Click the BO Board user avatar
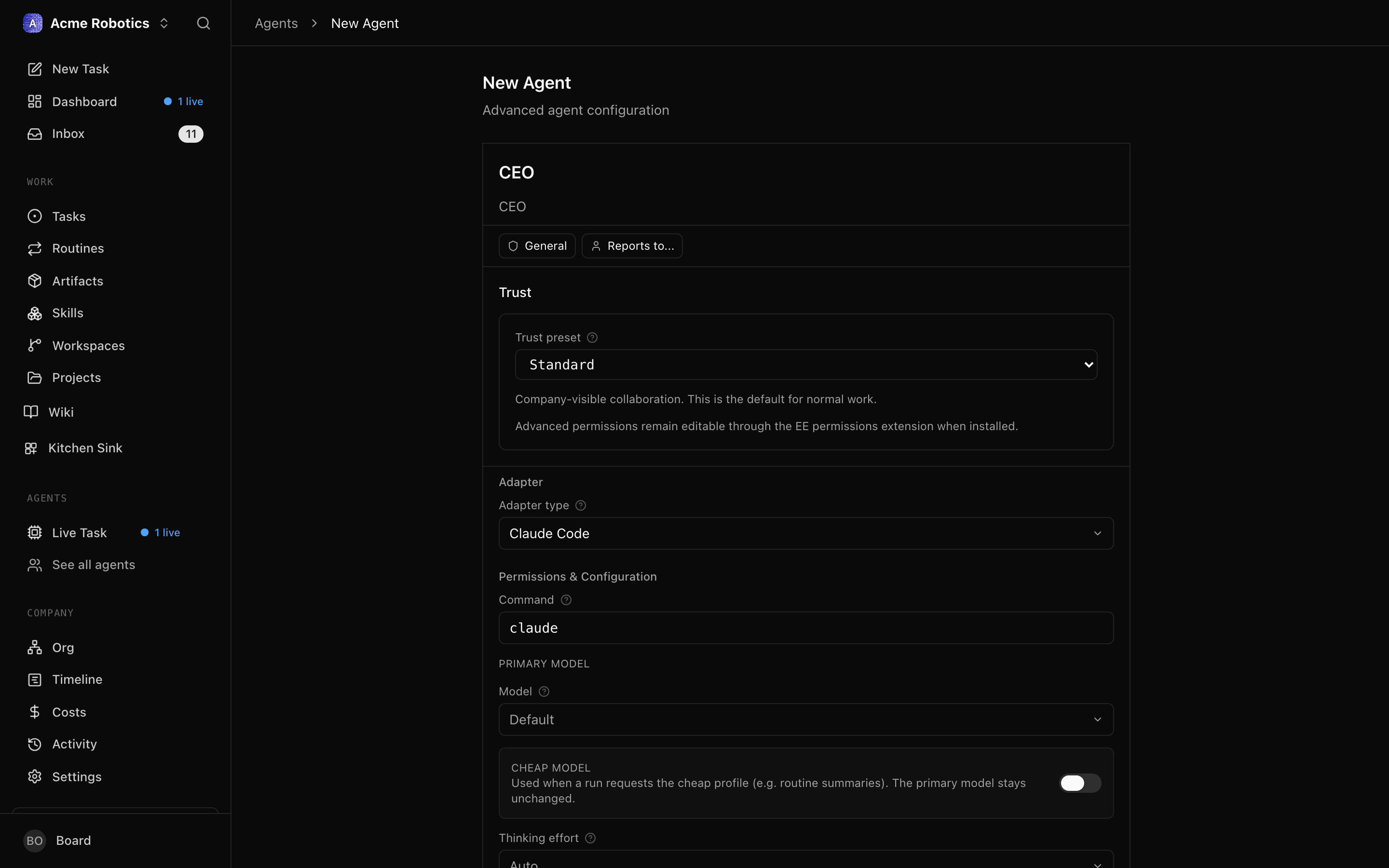This screenshot has width=1389, height=868. (x=34, y=841)
